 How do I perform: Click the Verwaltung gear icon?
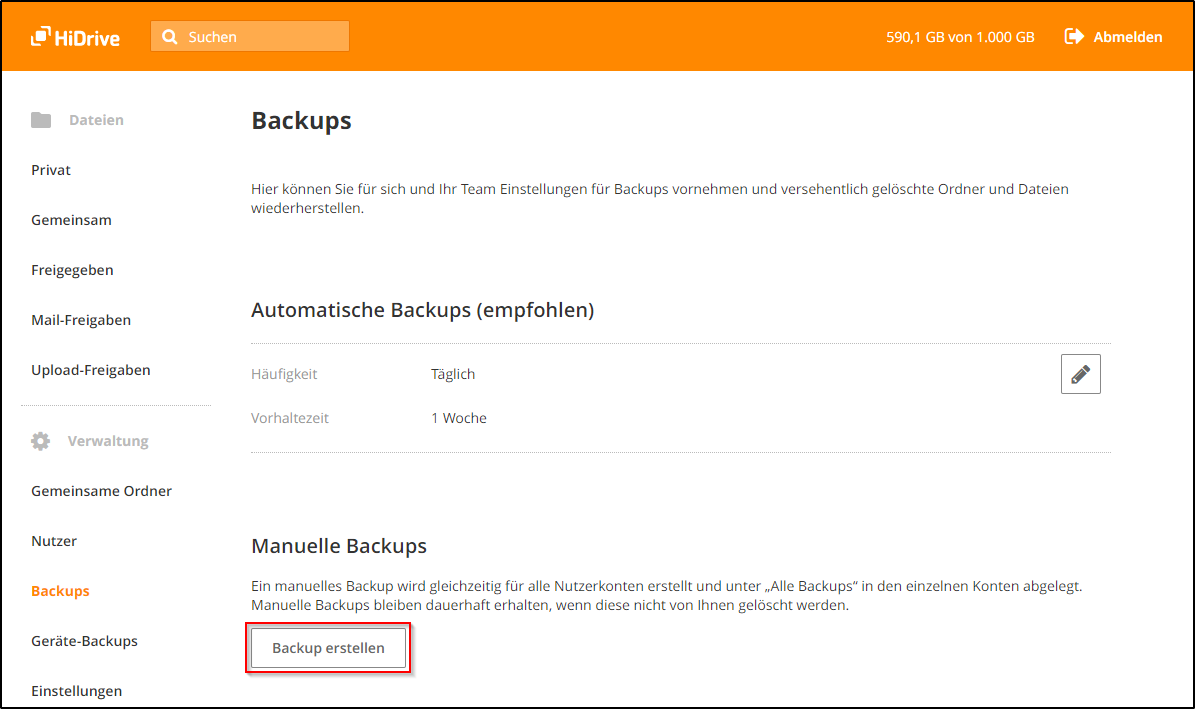(40, 441)
